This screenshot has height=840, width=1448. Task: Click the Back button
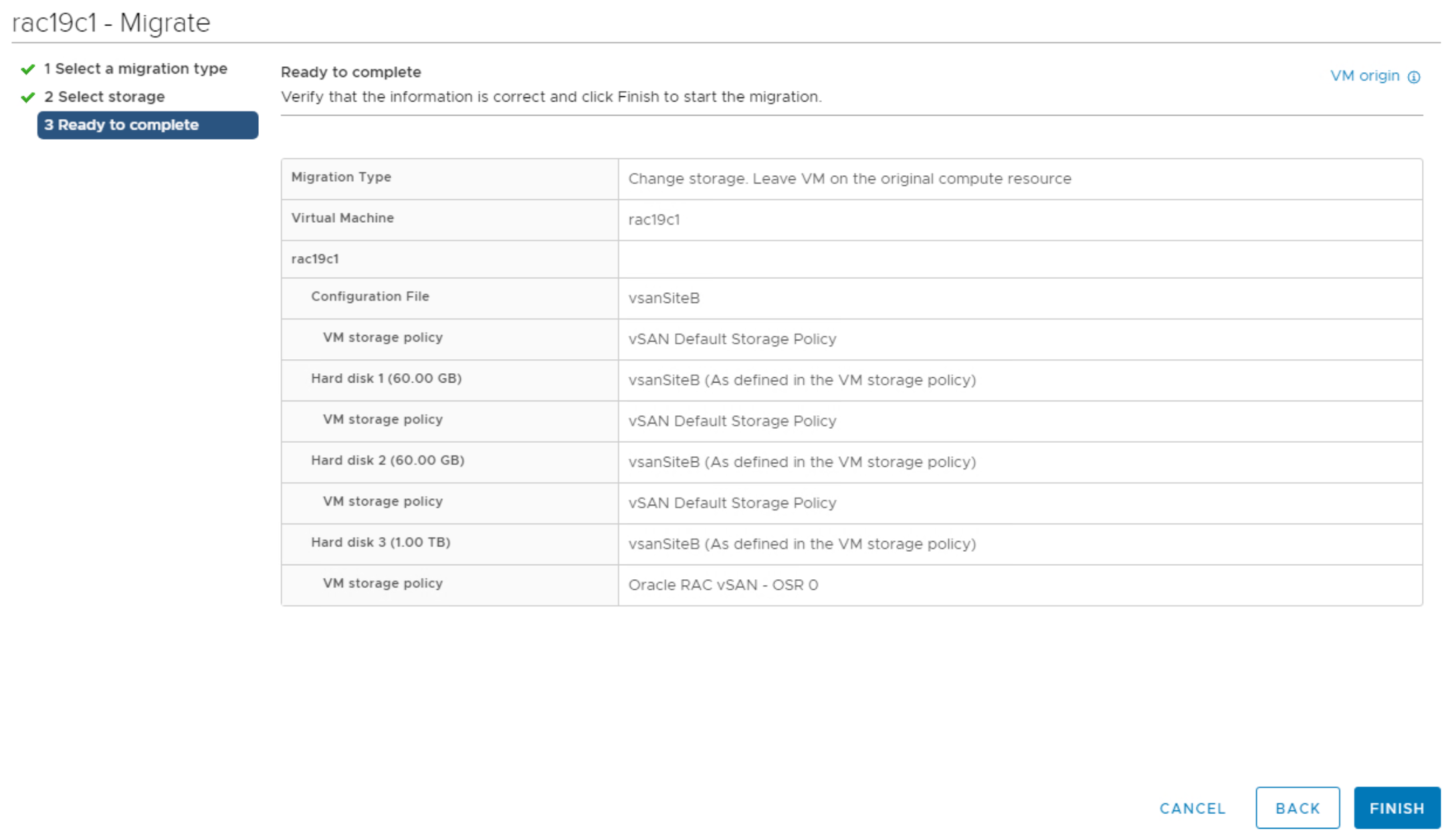(x=1297, y=808)
